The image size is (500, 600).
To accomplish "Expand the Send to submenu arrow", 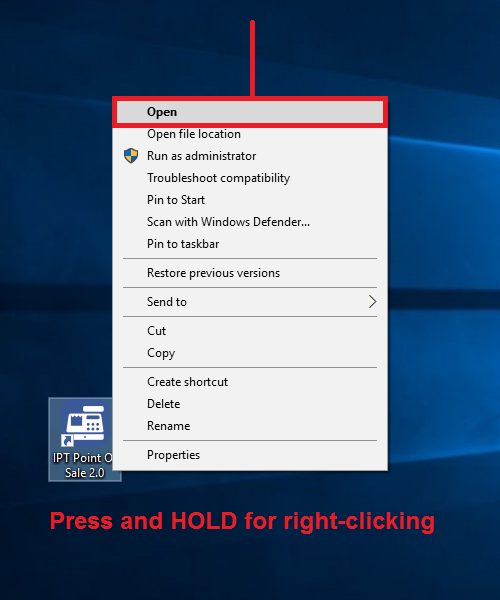I will [x=372, y=302].
